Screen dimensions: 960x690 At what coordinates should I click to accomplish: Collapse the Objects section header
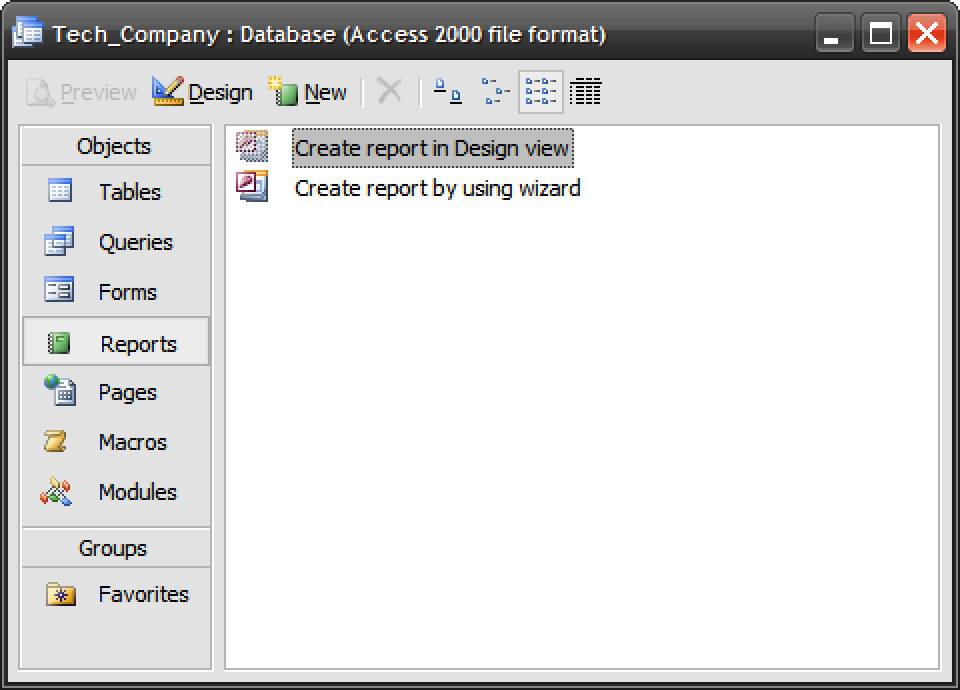115,146
